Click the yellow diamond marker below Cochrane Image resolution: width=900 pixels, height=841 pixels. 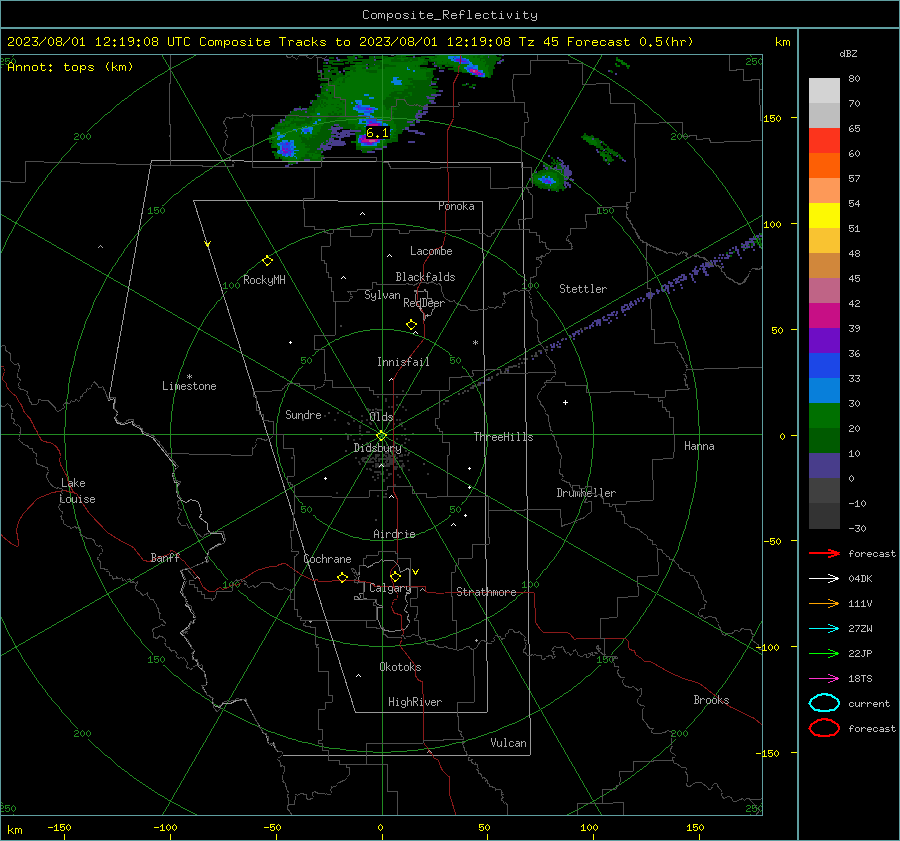[342, 578]
